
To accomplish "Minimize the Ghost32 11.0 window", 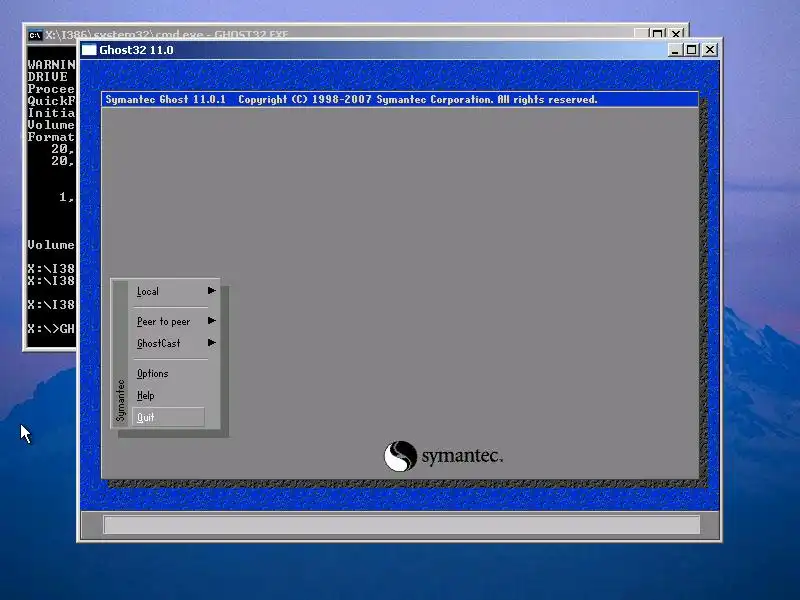I will tap(674, 50).
